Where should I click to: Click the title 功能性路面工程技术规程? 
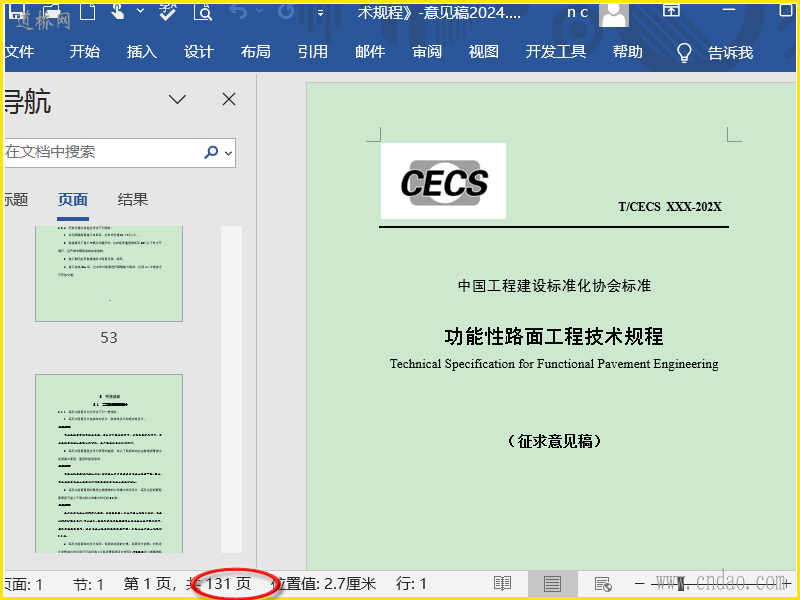(554, 337)
